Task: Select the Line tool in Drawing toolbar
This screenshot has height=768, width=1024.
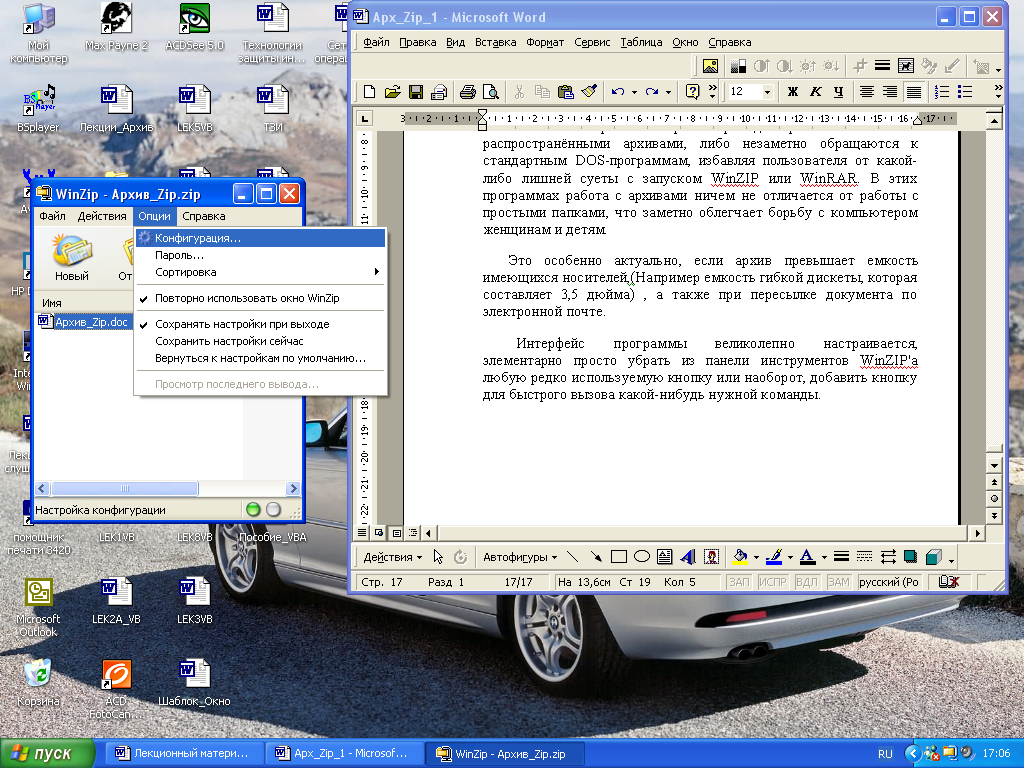Action: tap(573, 557)
